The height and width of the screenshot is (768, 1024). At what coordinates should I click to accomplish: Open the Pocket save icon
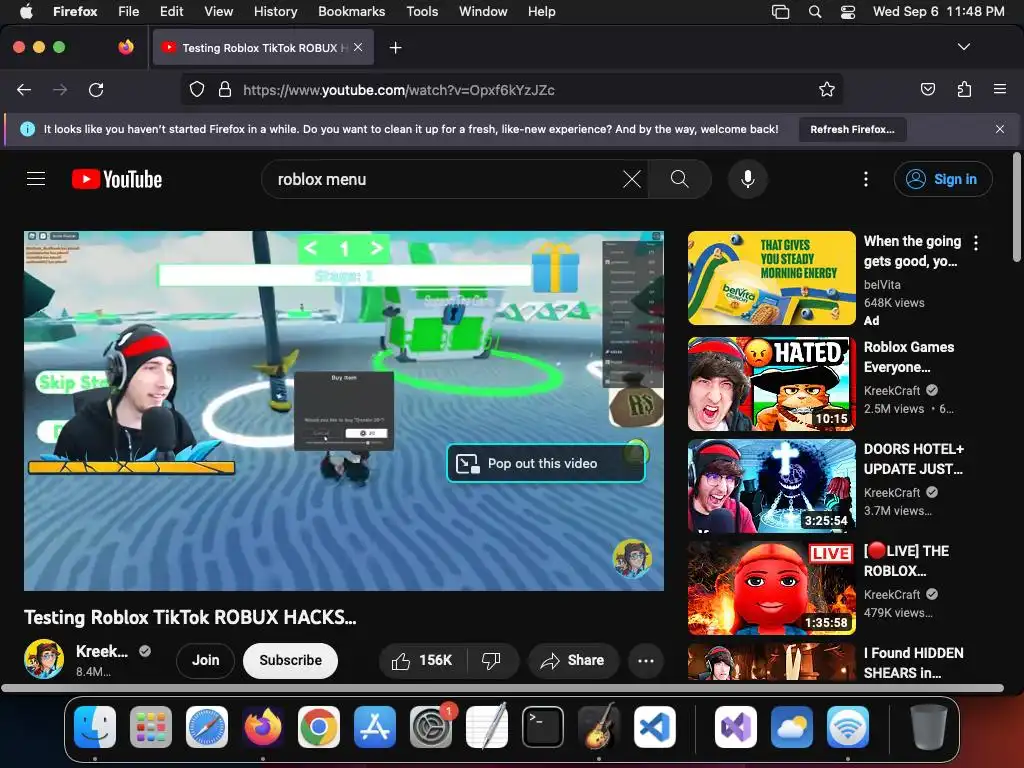click(927, 90)
